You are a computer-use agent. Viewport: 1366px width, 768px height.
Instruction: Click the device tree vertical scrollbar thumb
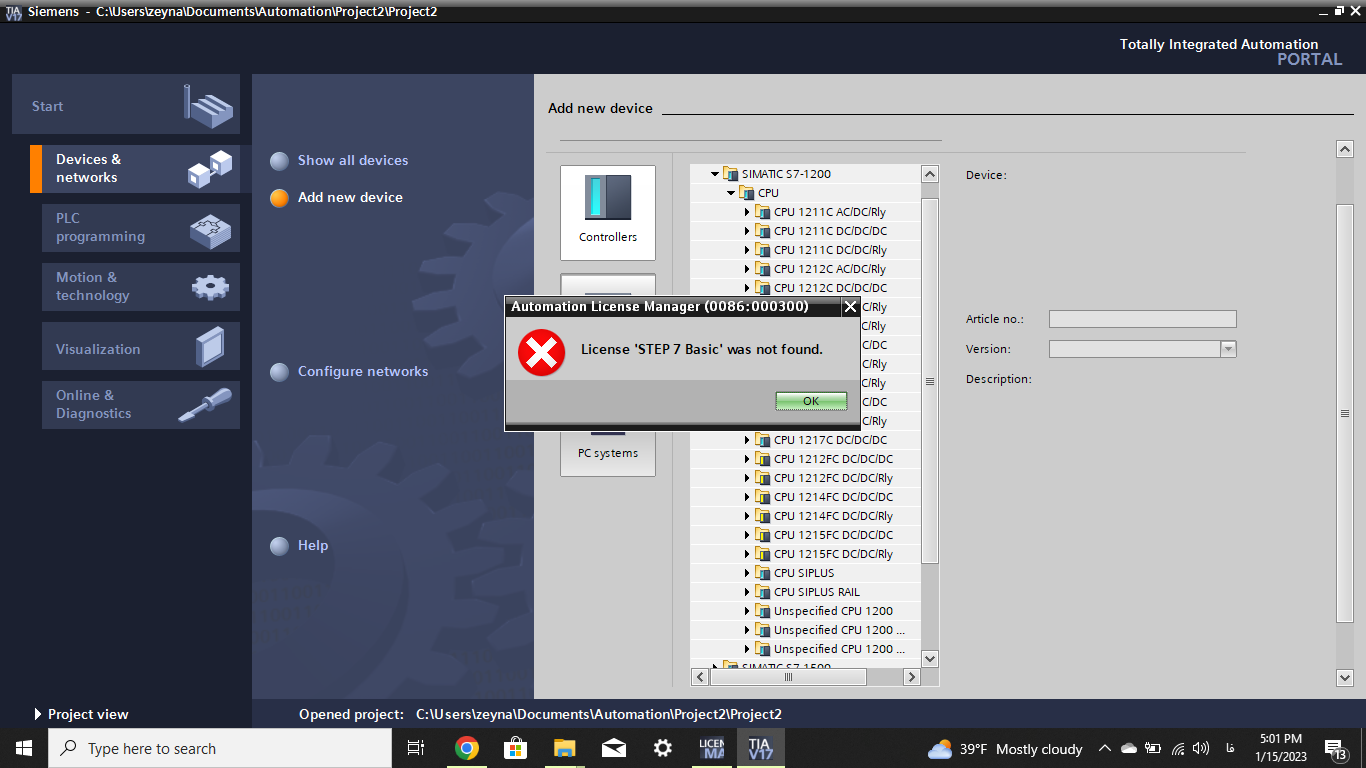point(930,380)
